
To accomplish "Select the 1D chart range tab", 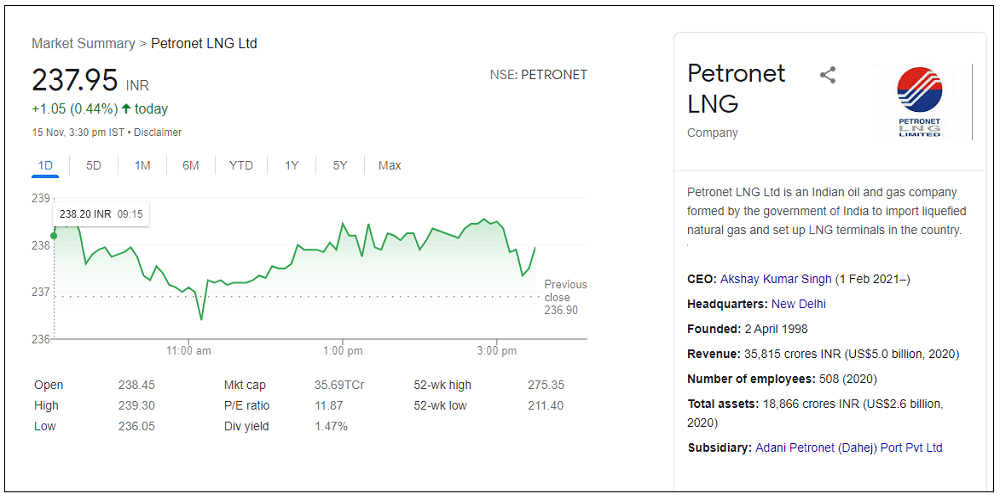I will click(x=45, y=166).
